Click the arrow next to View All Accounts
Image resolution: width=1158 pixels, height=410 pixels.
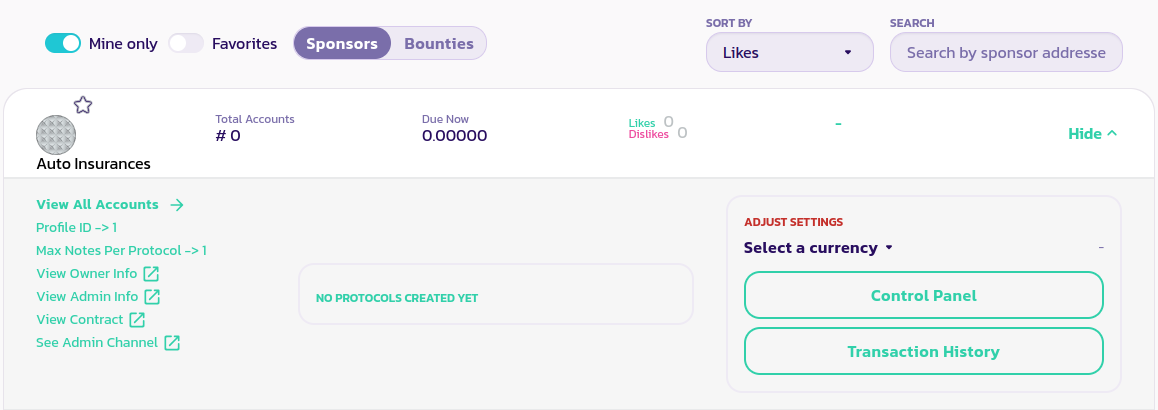(177, 205)
